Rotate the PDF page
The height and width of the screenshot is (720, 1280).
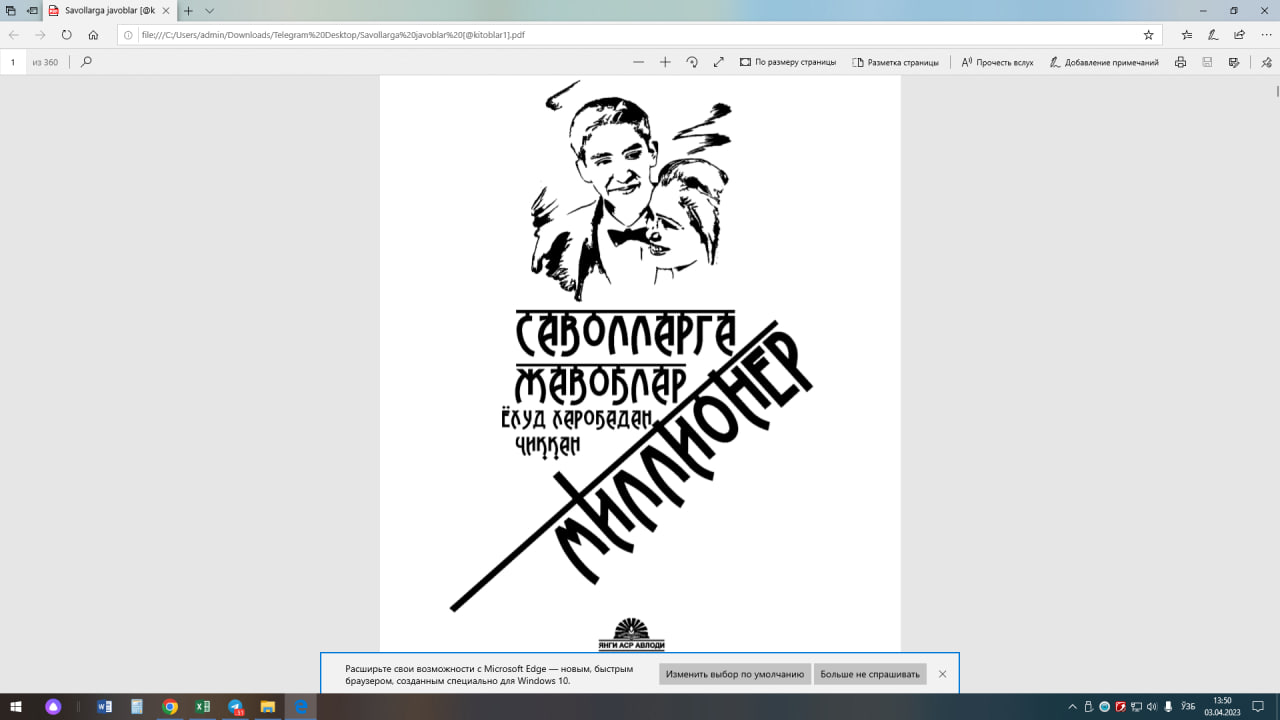(692, 62)
